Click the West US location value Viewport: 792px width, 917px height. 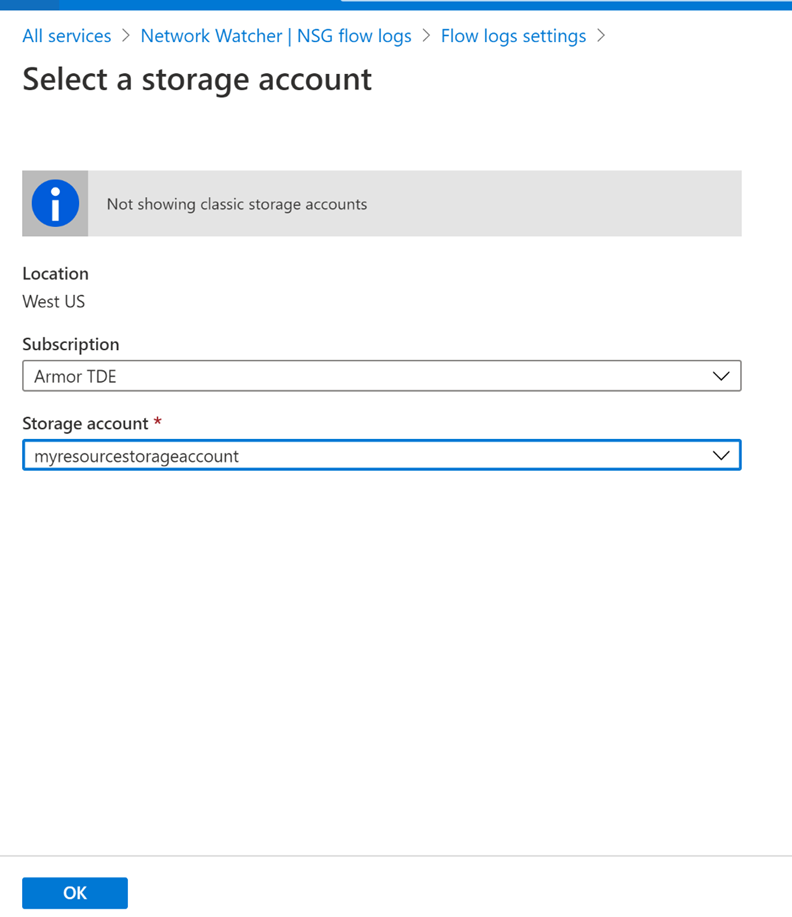pos(53,301)
